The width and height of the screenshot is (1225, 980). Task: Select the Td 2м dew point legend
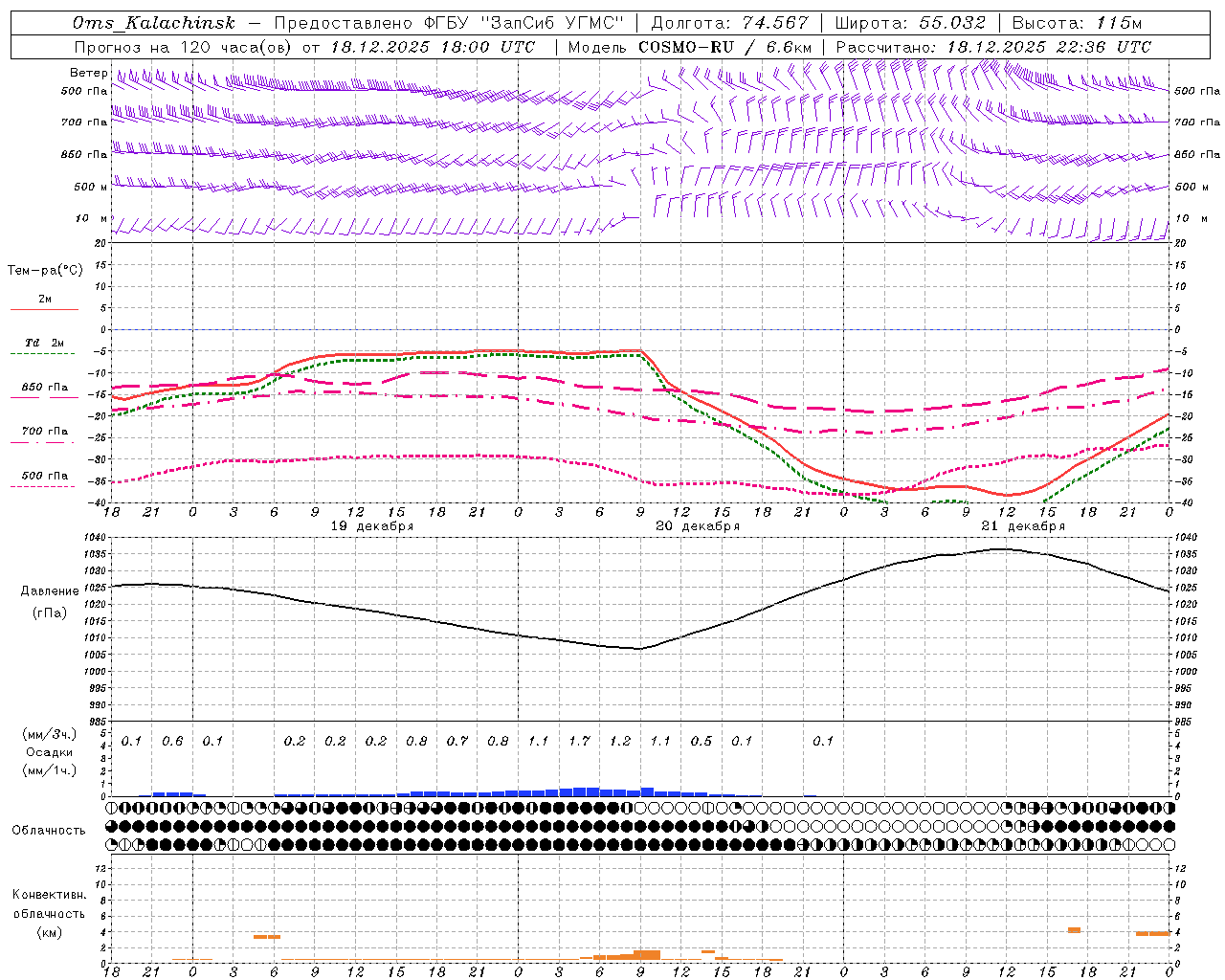point(44,343)
